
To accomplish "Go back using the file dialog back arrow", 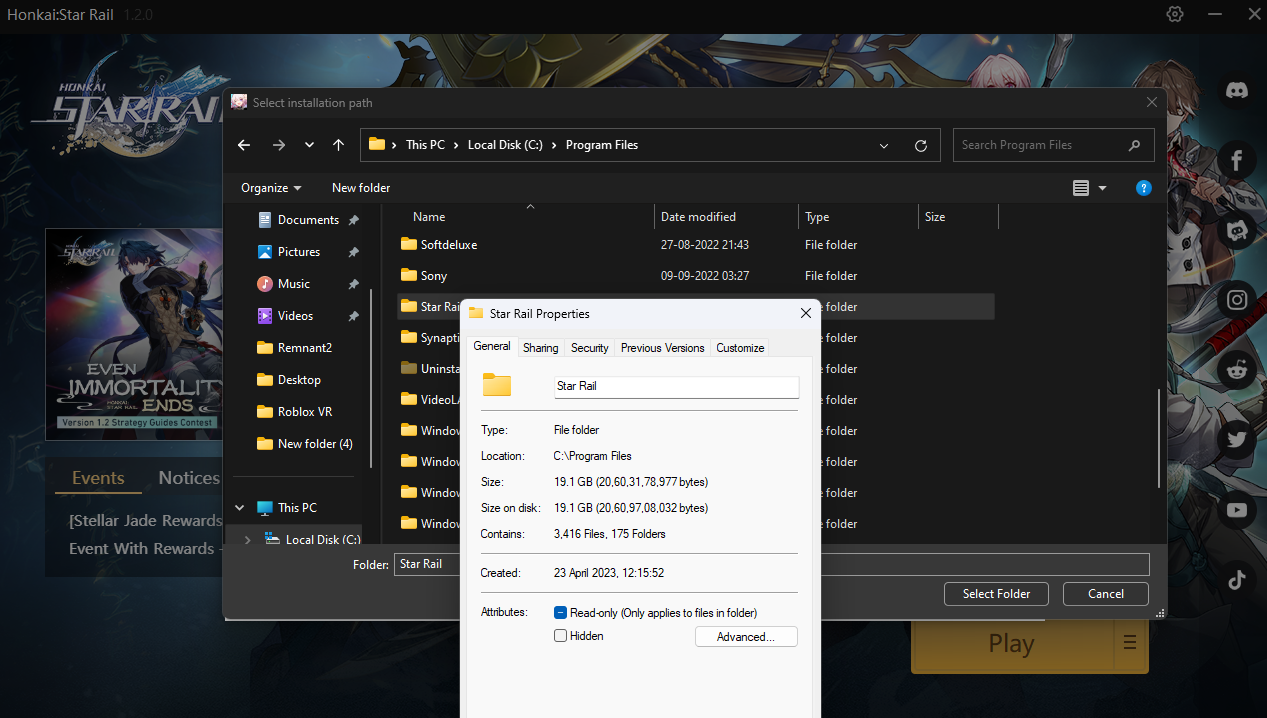I will 244,145.
